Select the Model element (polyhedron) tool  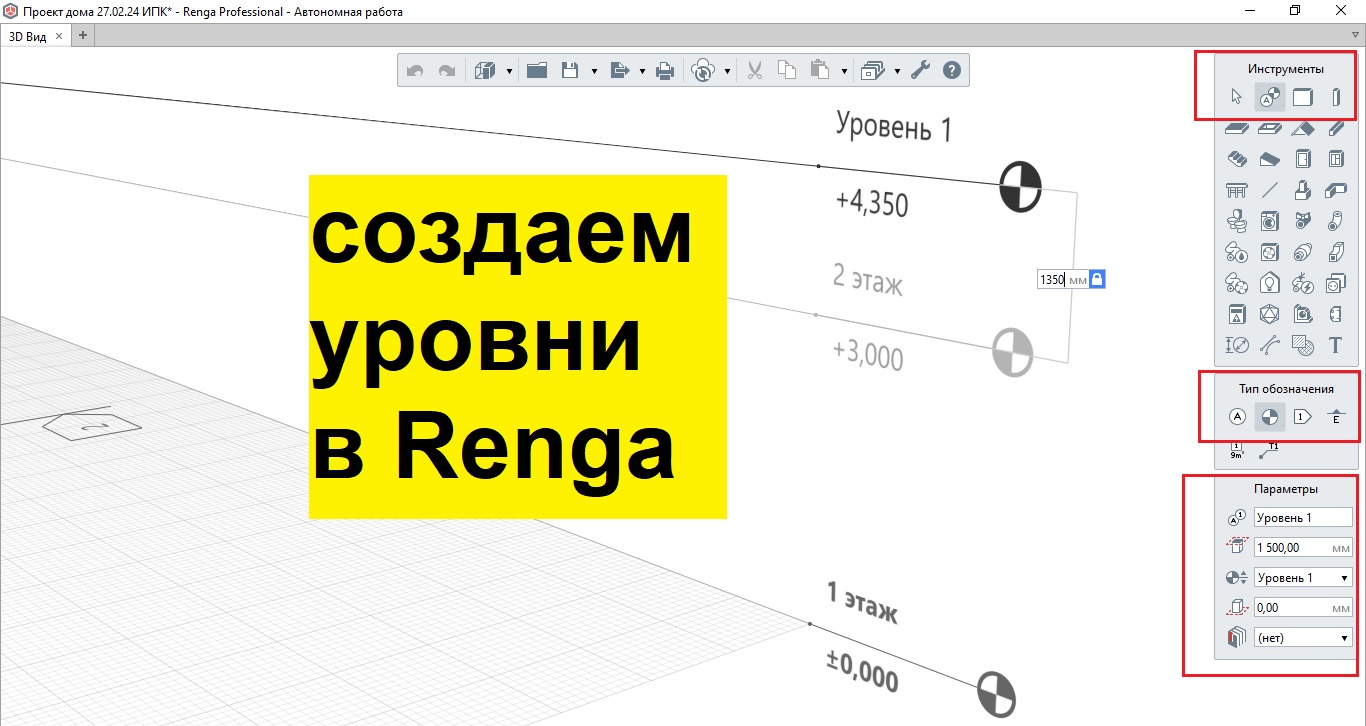pos(1269,314)
